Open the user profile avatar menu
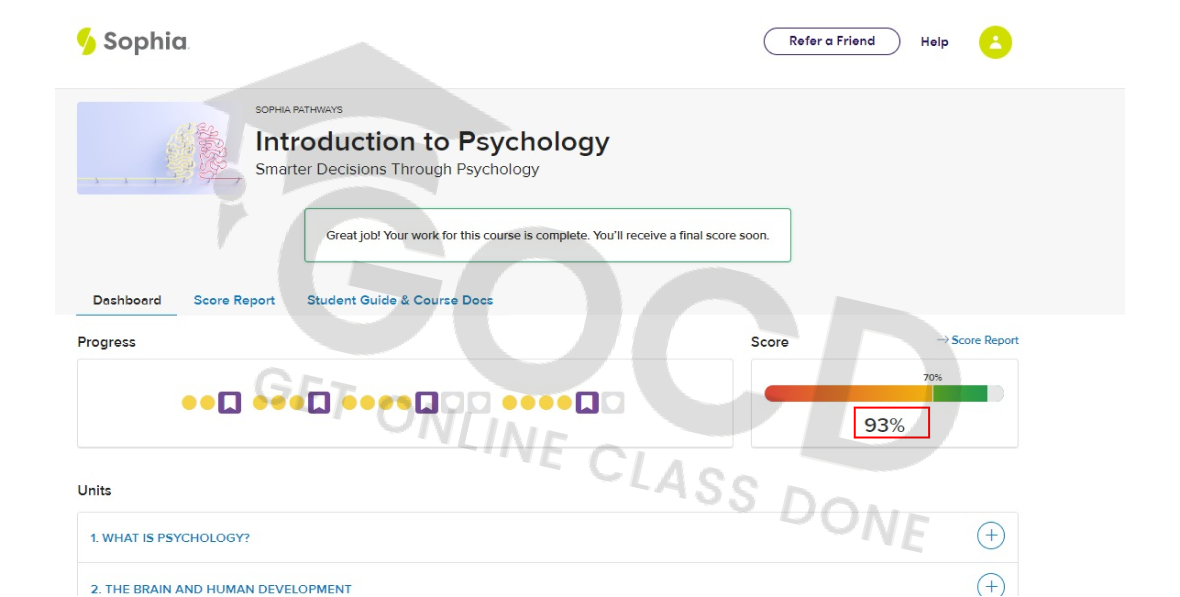Image resolution: width=1180 pixels, height=597 pixels. [995, 42]
